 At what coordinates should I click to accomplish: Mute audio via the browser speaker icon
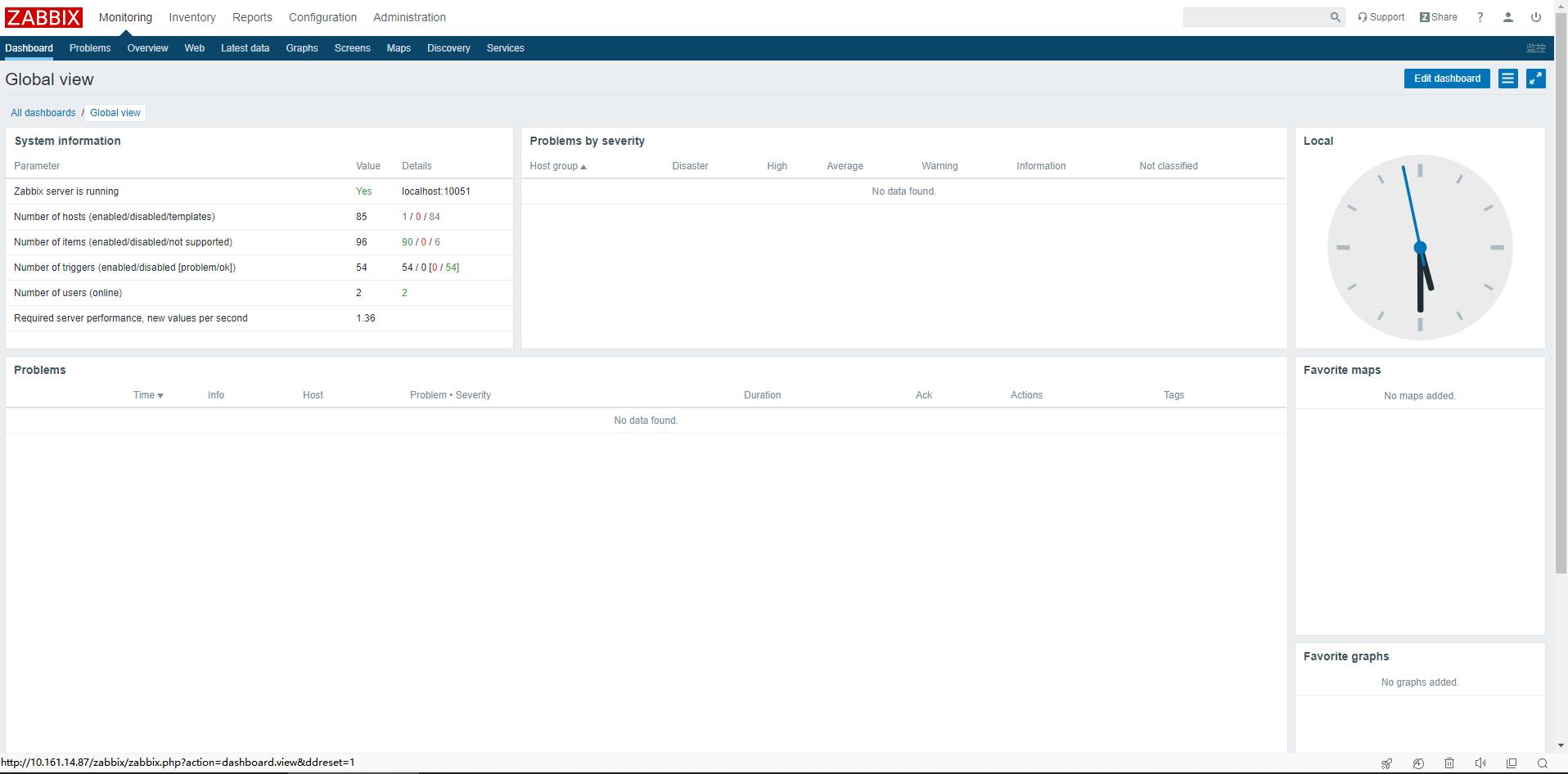click(x=1480, y=763)
